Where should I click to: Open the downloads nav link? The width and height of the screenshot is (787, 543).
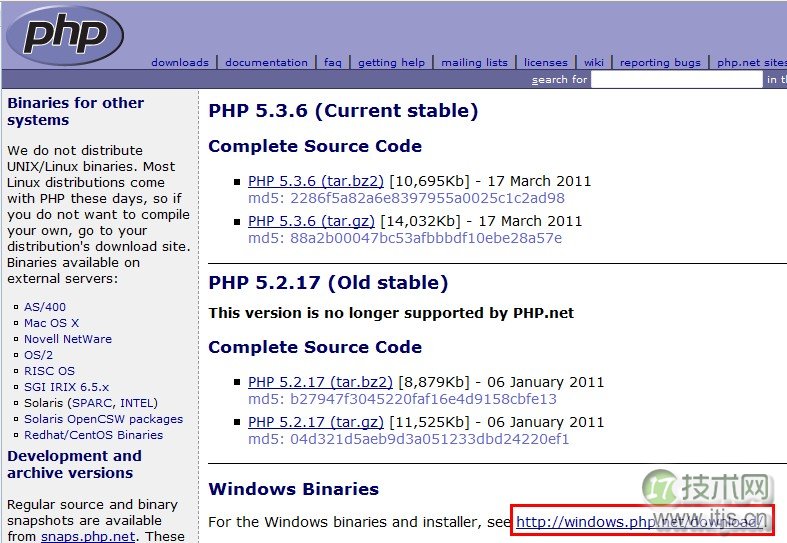[x=180, y=63]
